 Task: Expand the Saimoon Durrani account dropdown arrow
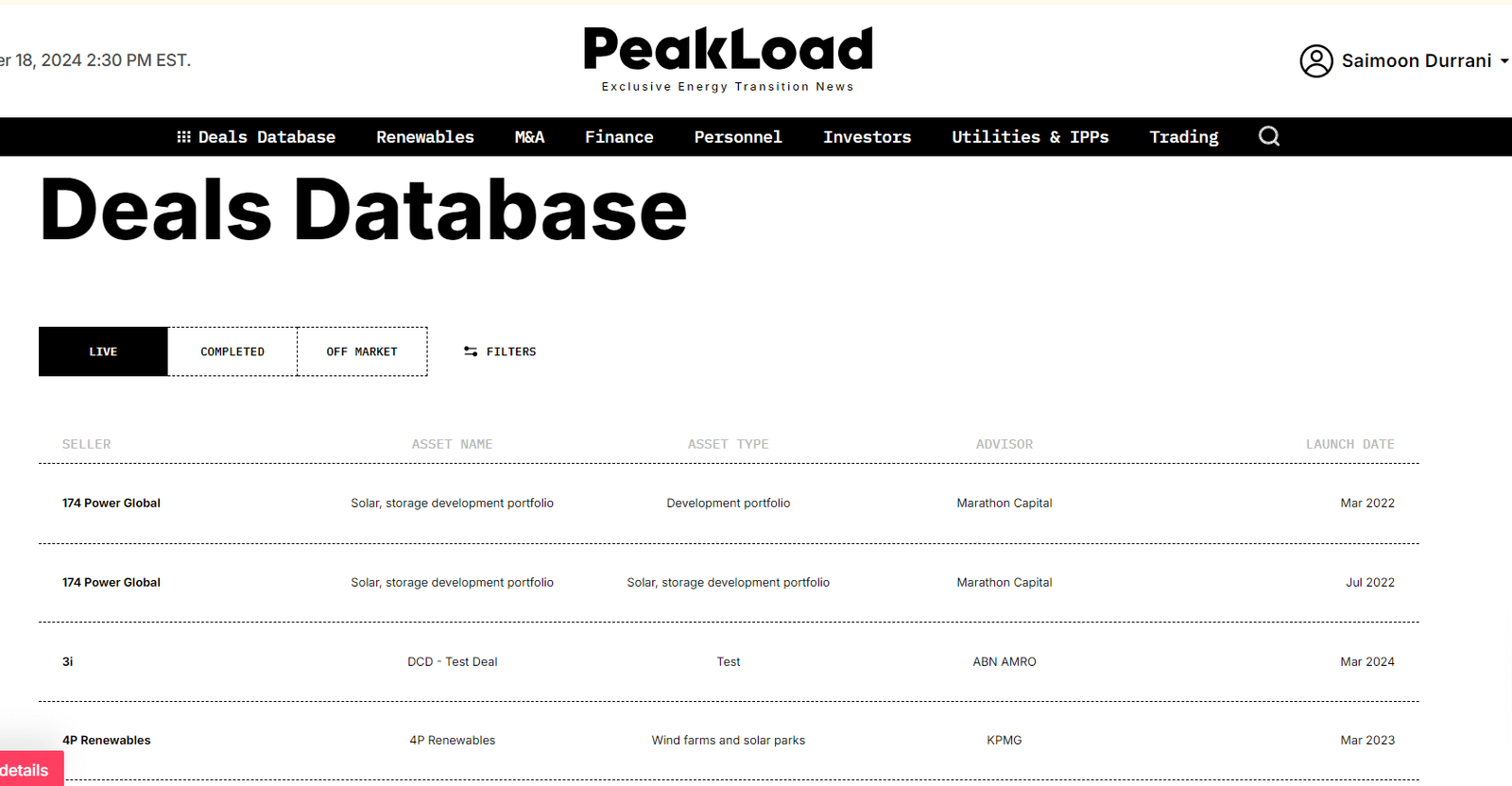1503,60
